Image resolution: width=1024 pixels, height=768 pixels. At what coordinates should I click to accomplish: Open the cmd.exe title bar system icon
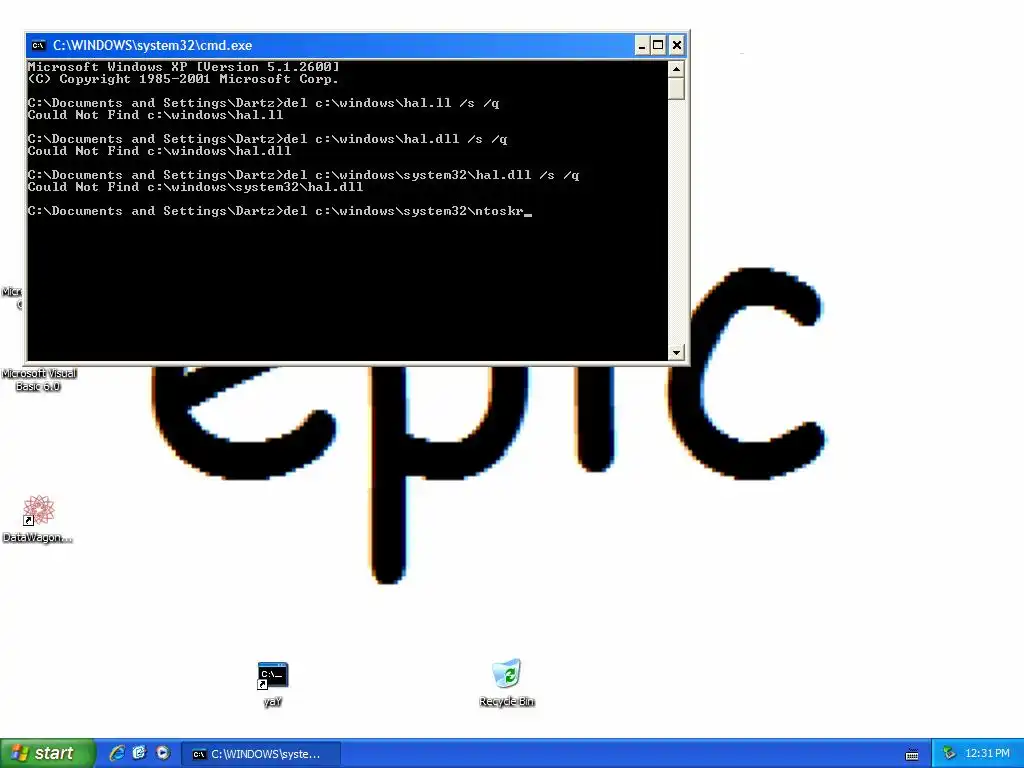(39, 45)
